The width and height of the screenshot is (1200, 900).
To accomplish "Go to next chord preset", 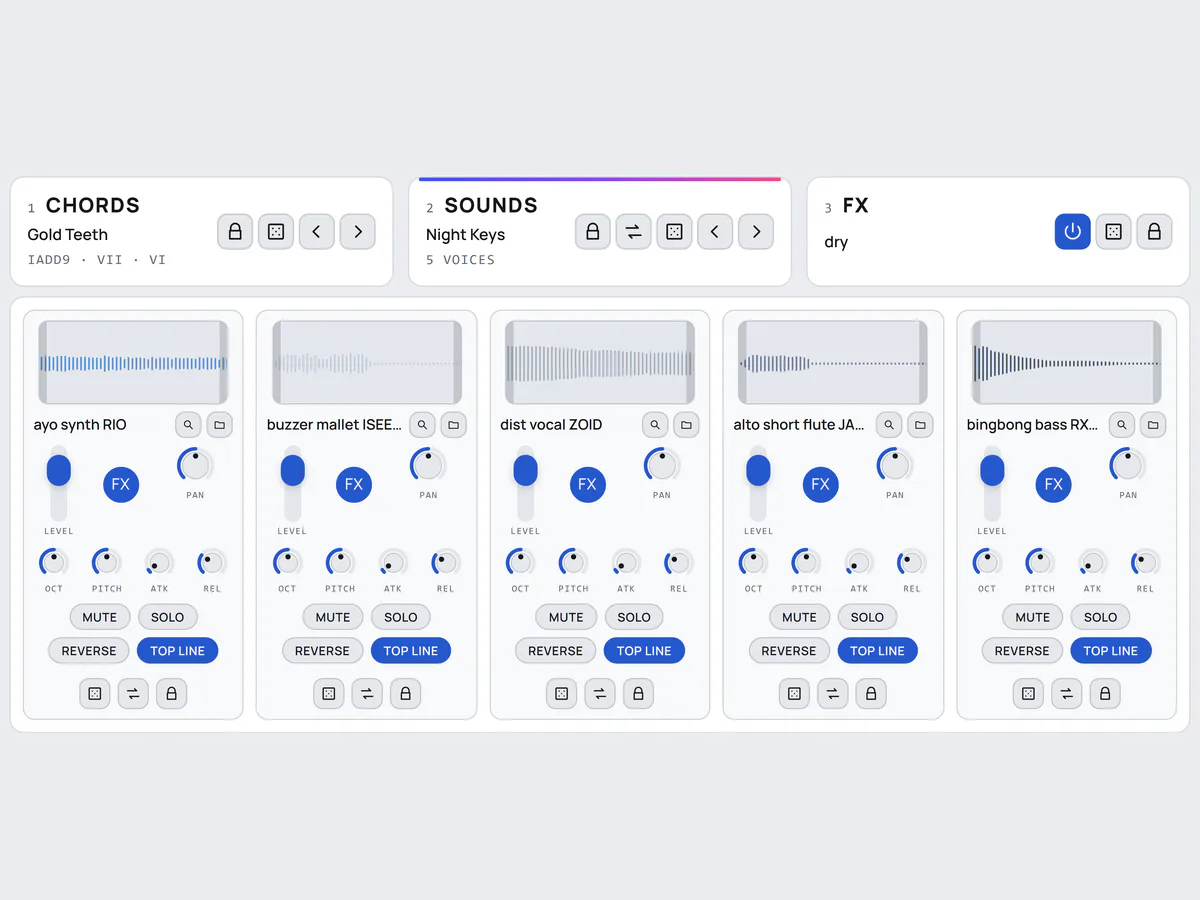I will click(x=358, y=232).
